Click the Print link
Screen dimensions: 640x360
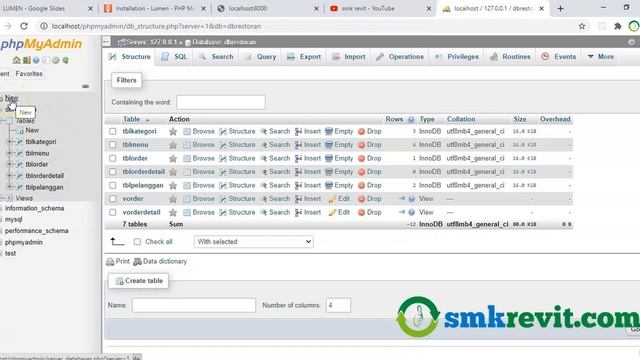click(118, 261)
